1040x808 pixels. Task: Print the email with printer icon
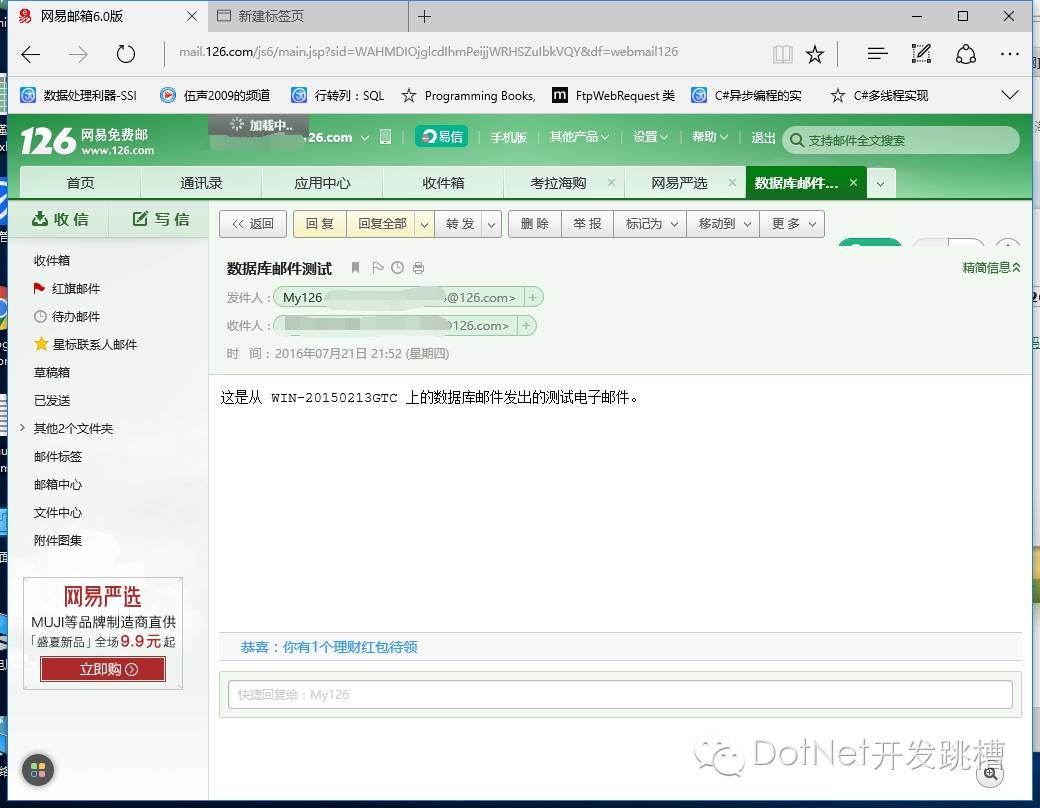[x=419, y=268]
